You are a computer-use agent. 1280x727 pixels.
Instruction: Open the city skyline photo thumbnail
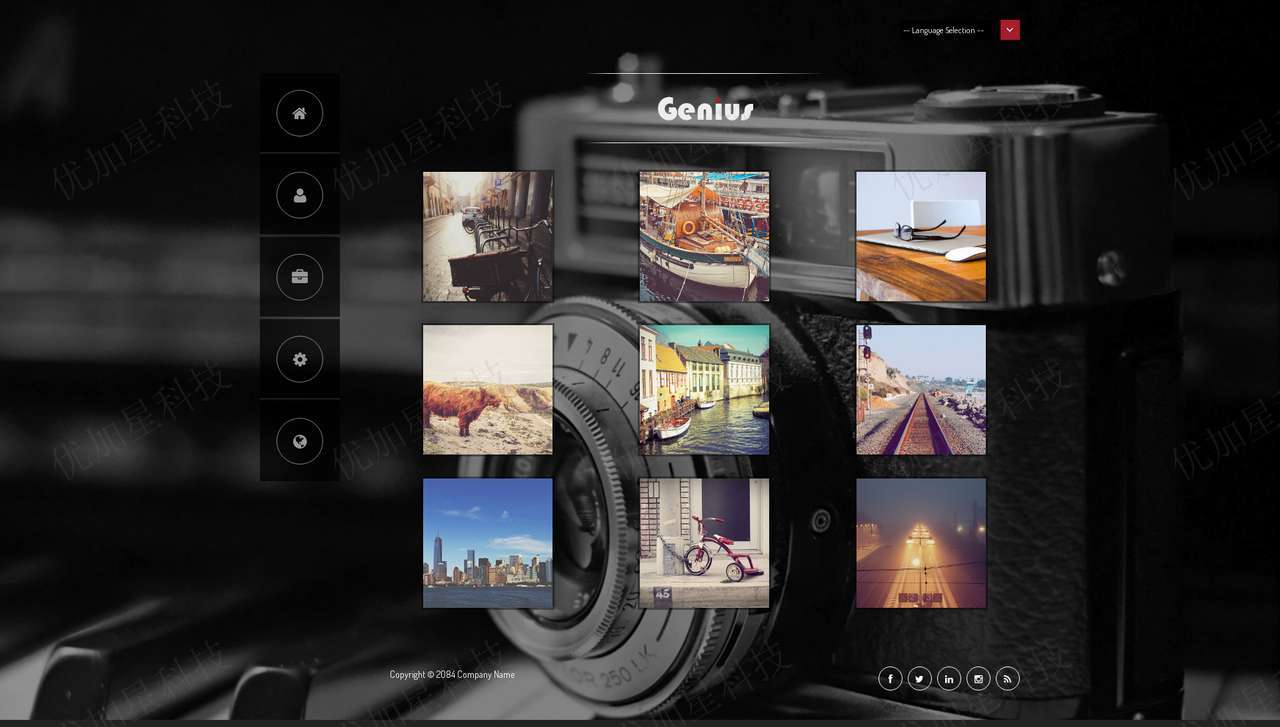click(x=488, y=543)
